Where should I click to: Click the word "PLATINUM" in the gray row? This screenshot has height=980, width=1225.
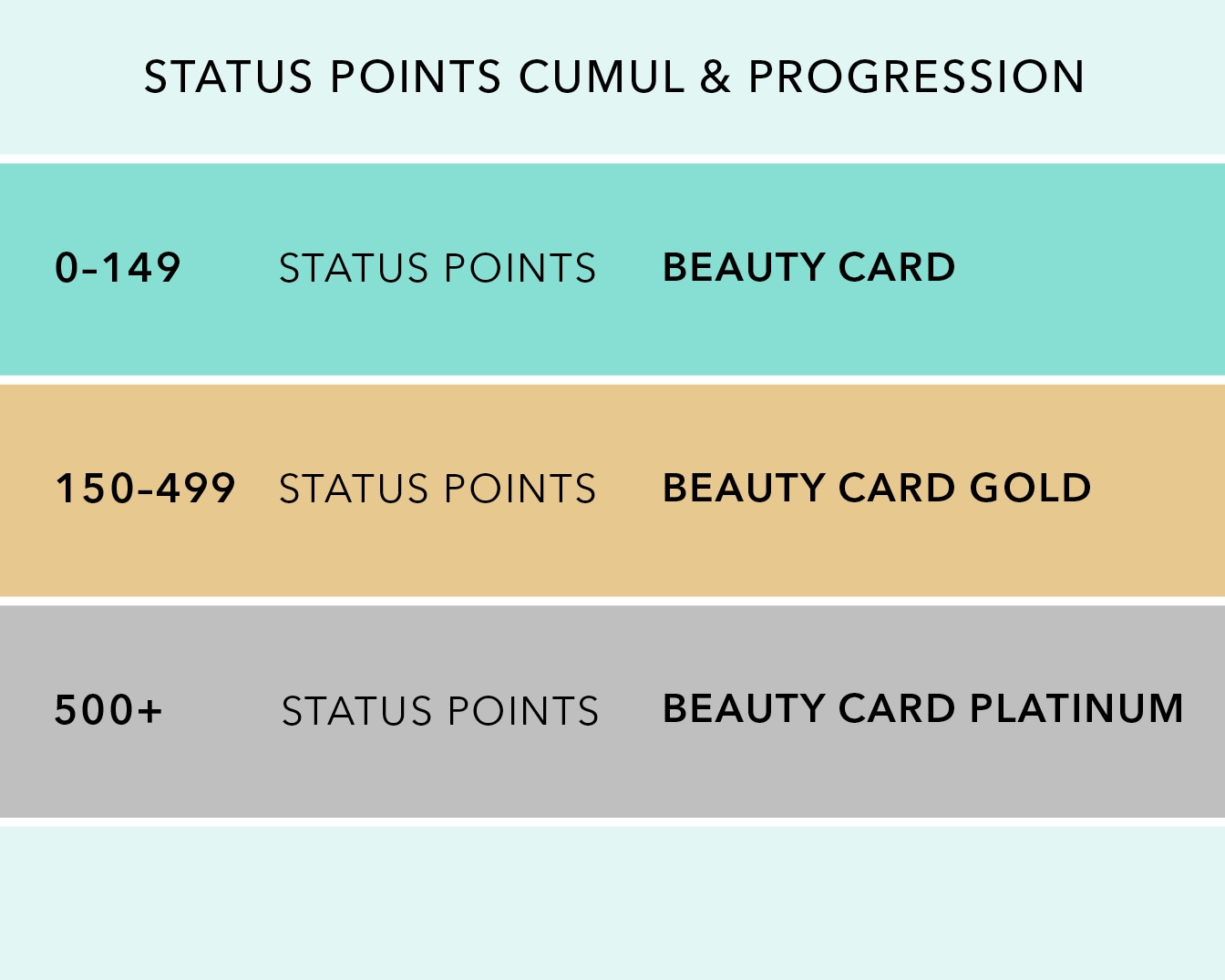click(x=1076, y=709)
